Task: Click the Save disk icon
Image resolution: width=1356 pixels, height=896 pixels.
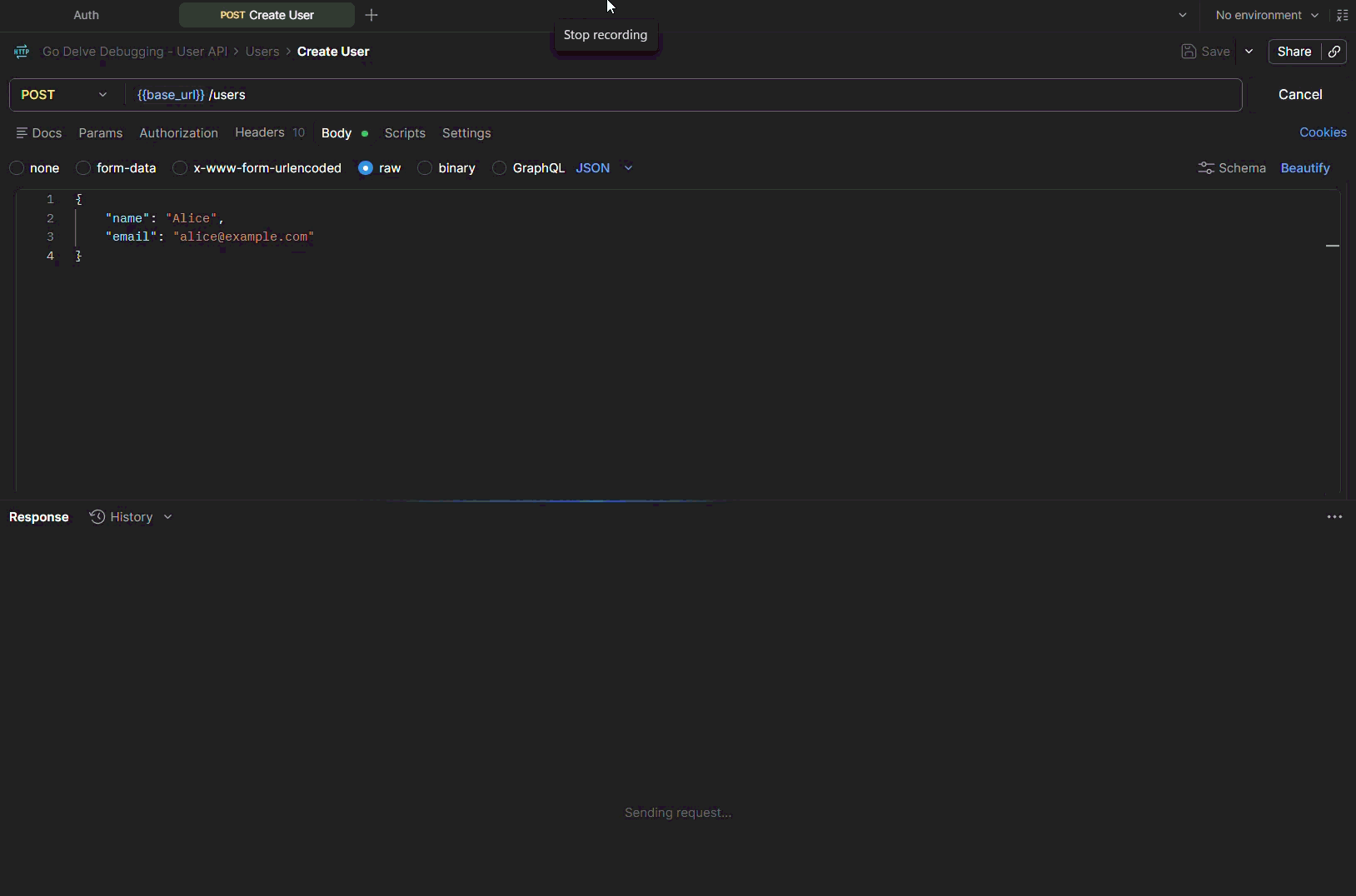Action: 1189,52
